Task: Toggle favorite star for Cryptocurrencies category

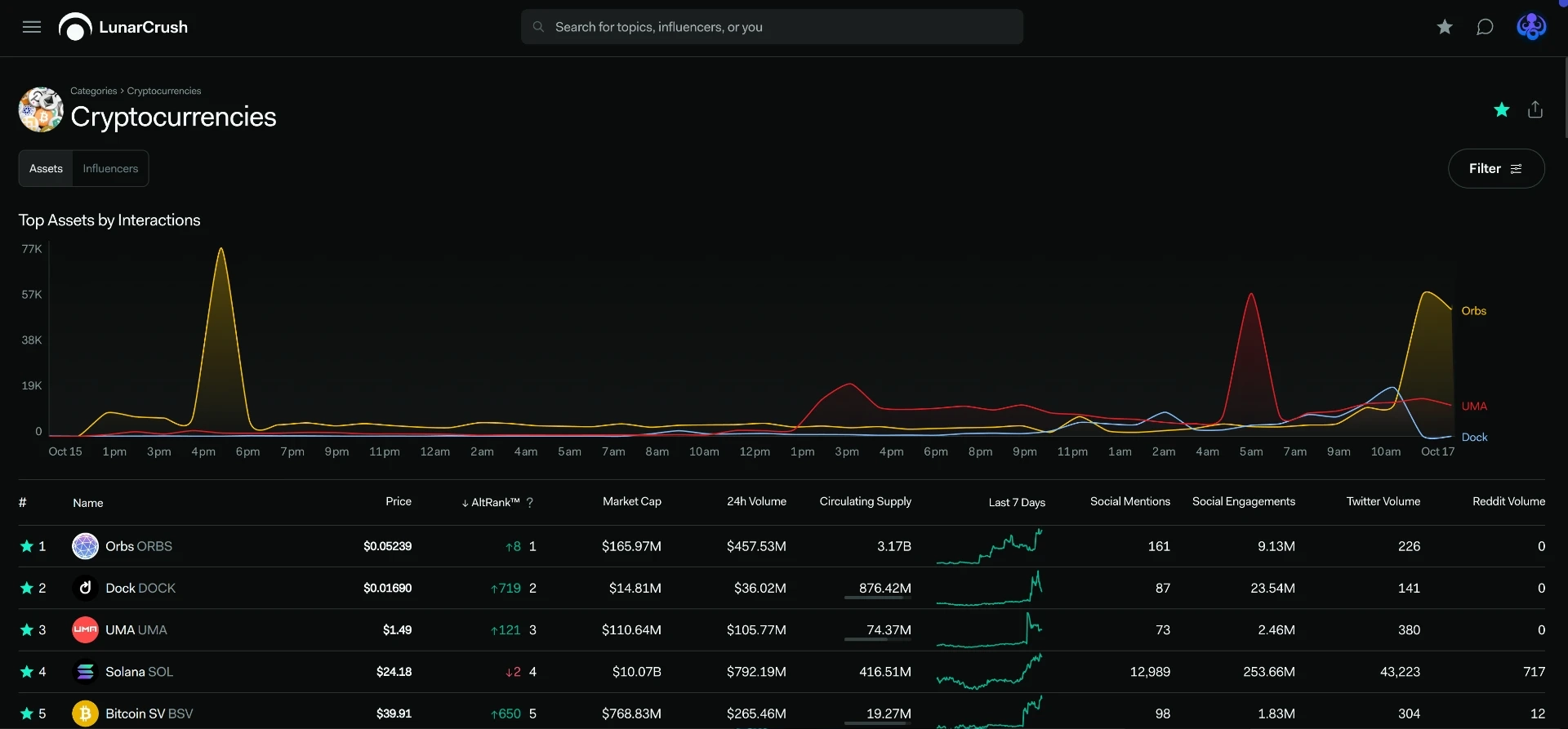Action: click(1501, 109)
